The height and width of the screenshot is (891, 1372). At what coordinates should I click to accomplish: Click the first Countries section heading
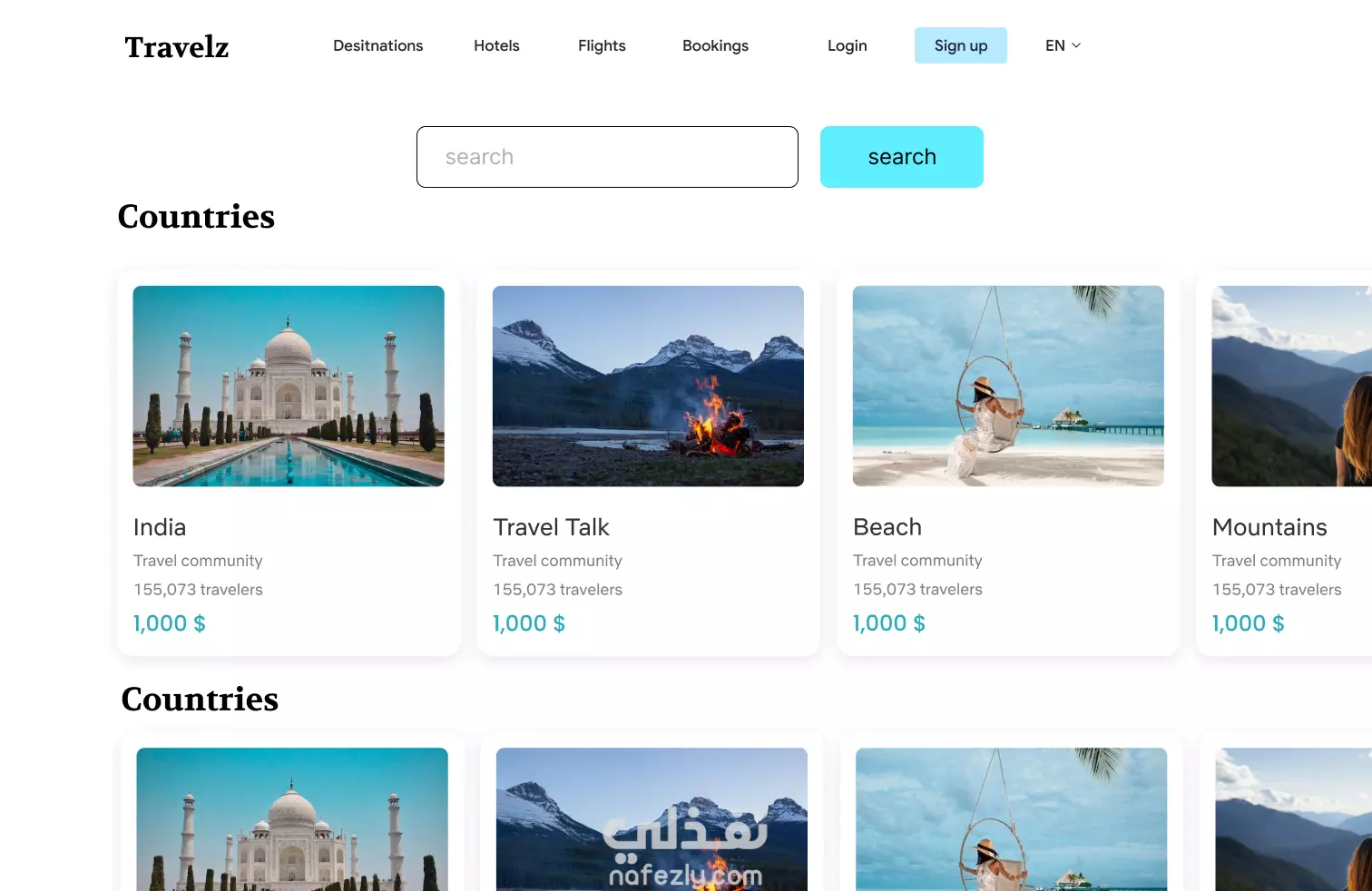pos(196,217)
